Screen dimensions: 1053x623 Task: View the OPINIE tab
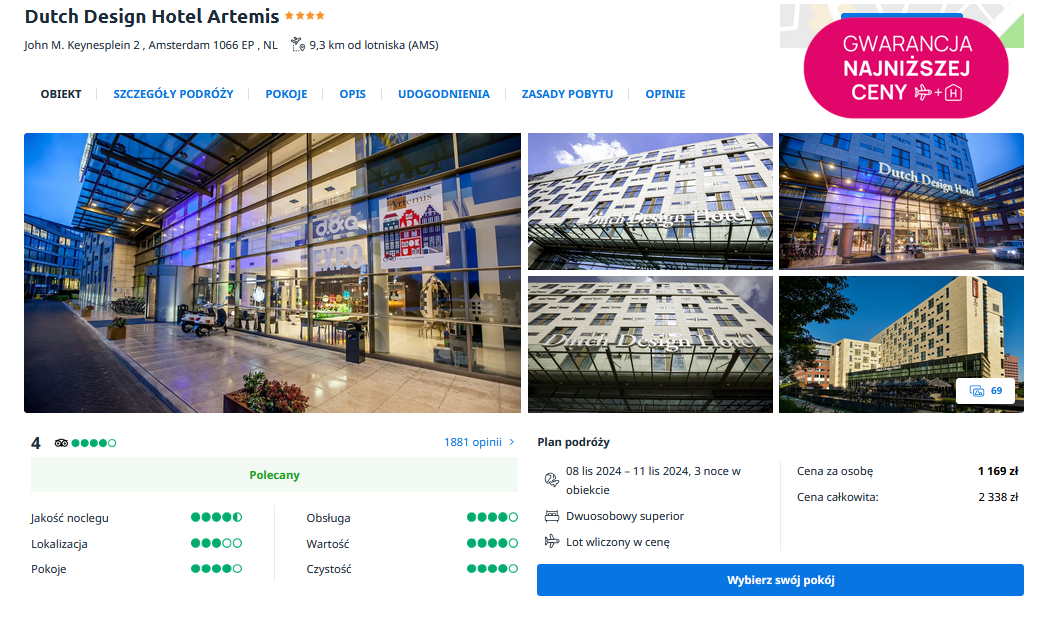[x=666, y=94]
